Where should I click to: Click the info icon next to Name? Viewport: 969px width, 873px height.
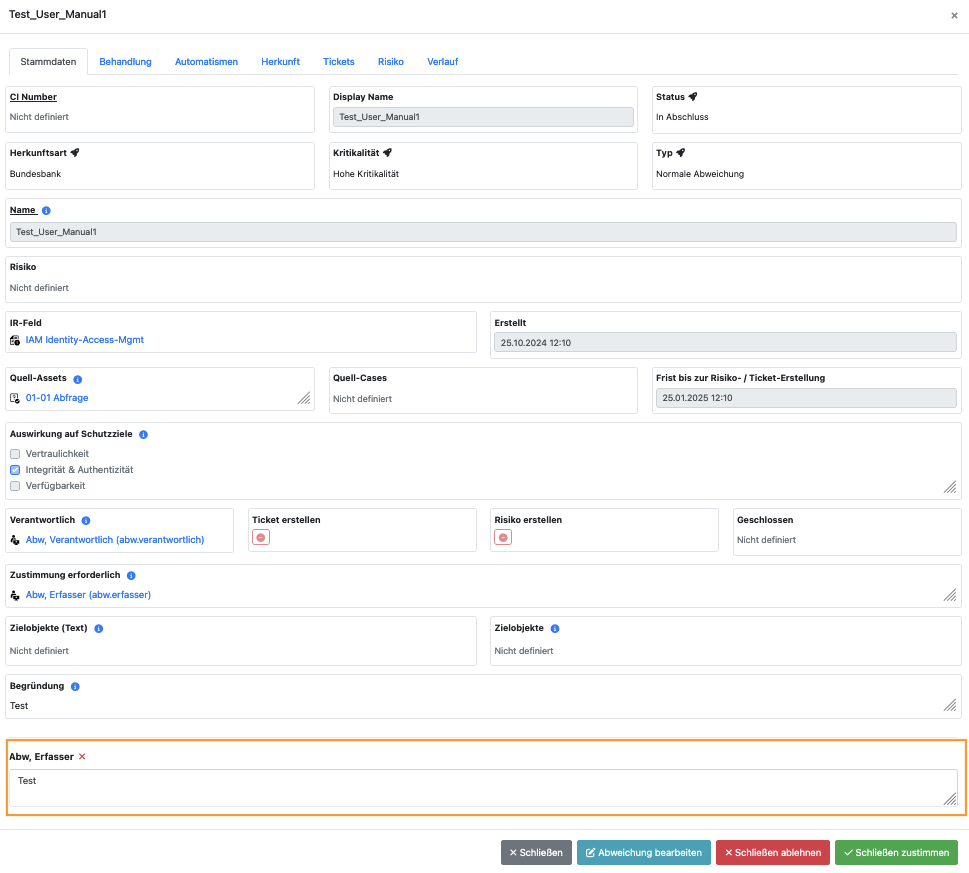point(46,211)
